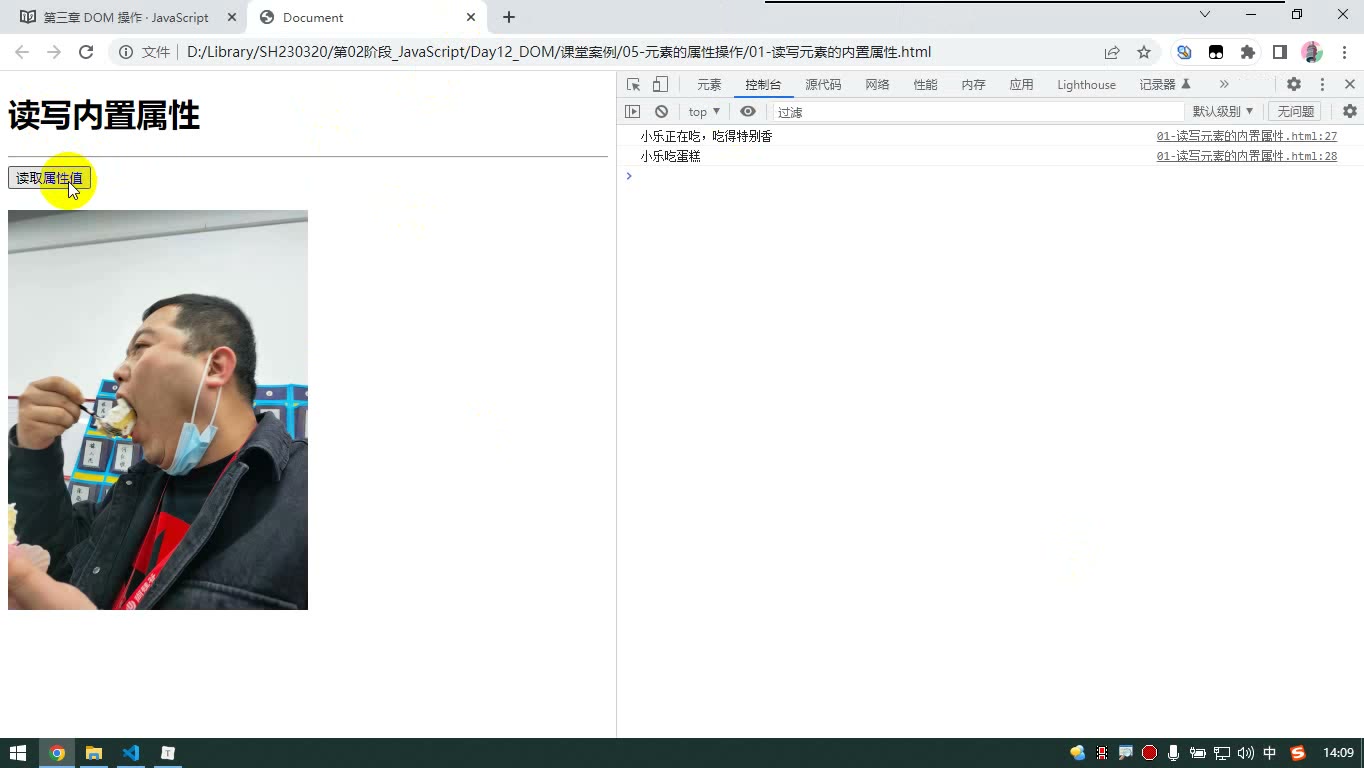Bookmark this page with the star
Screen dimensions: 1364x768
click(x=1144, y=52)
